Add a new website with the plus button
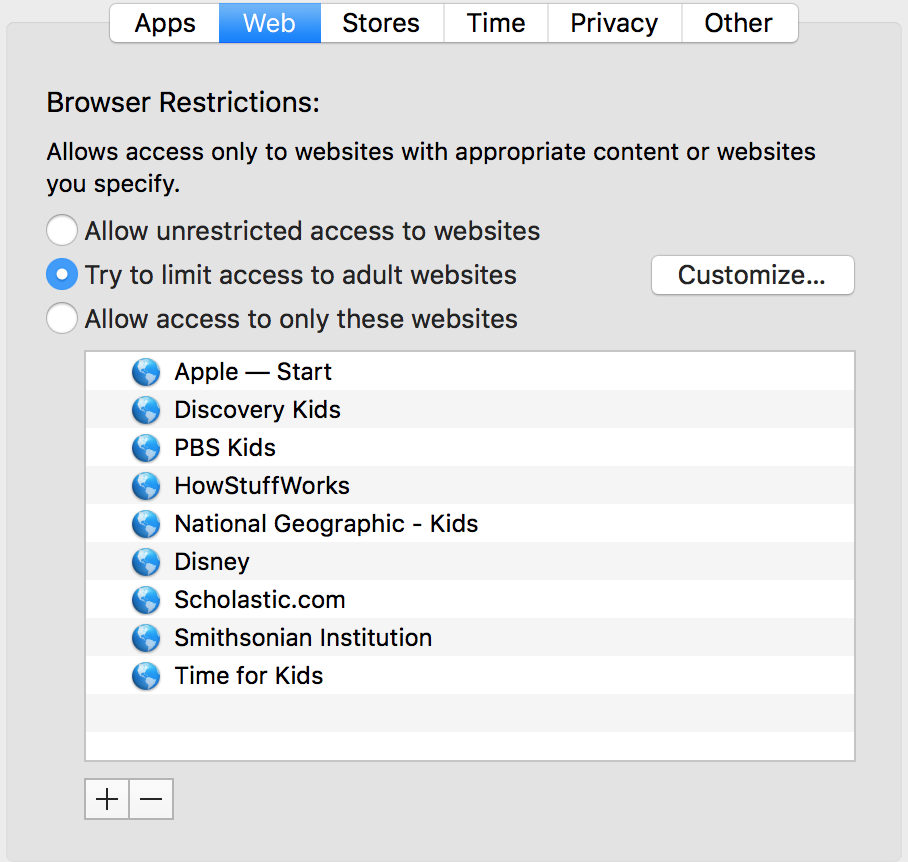This screenshot has width=908, height=862. coord(106,799)
